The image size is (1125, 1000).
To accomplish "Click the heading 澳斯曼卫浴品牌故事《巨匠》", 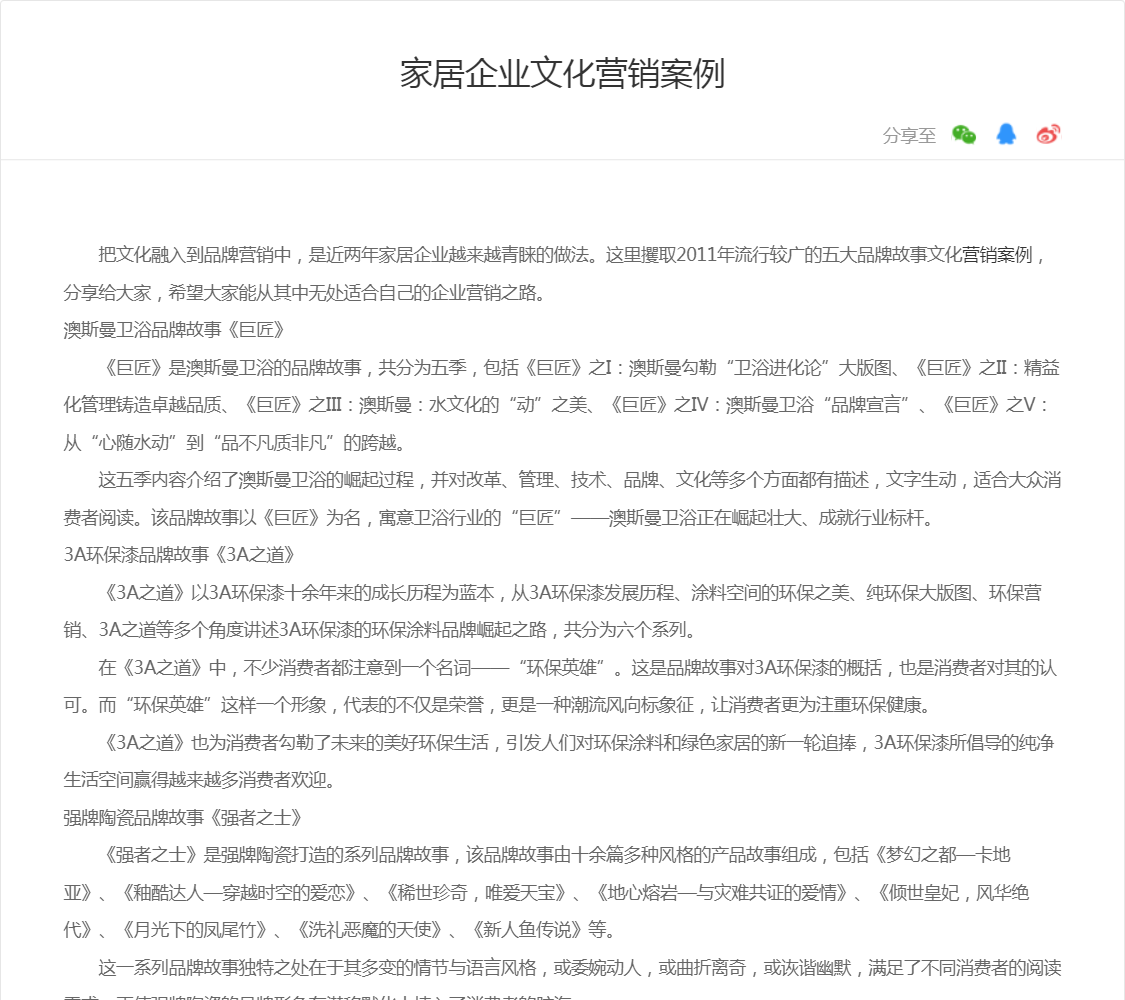I will (175, 330).
